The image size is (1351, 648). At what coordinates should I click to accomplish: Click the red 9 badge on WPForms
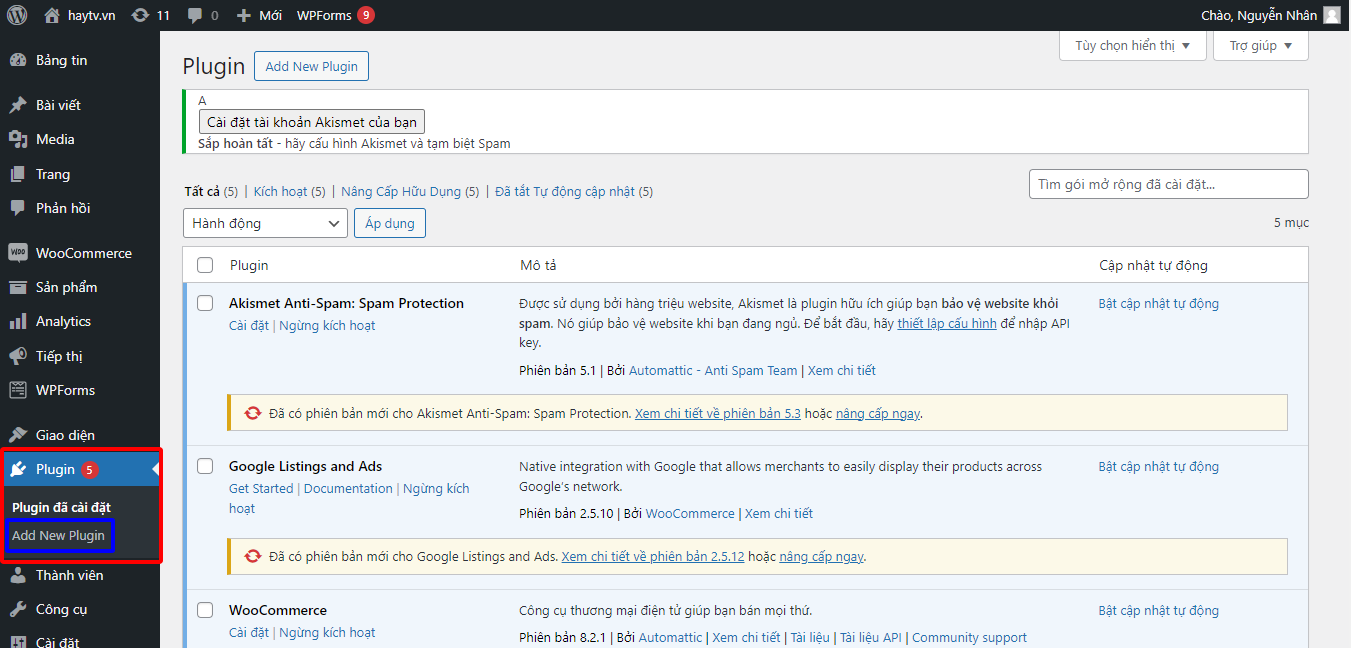pyautogui.click(x=366, y=15)
